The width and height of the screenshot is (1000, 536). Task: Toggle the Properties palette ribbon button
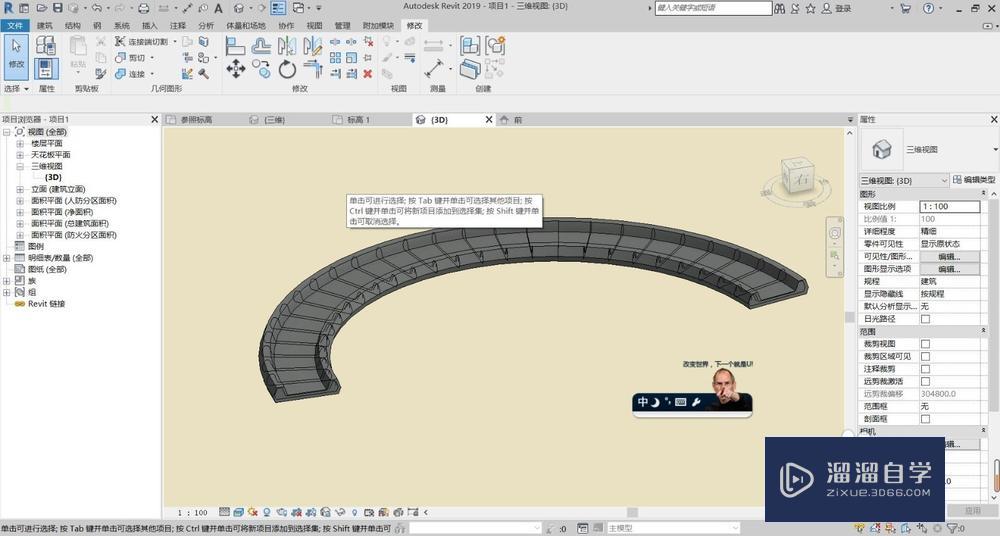(46, 68)
